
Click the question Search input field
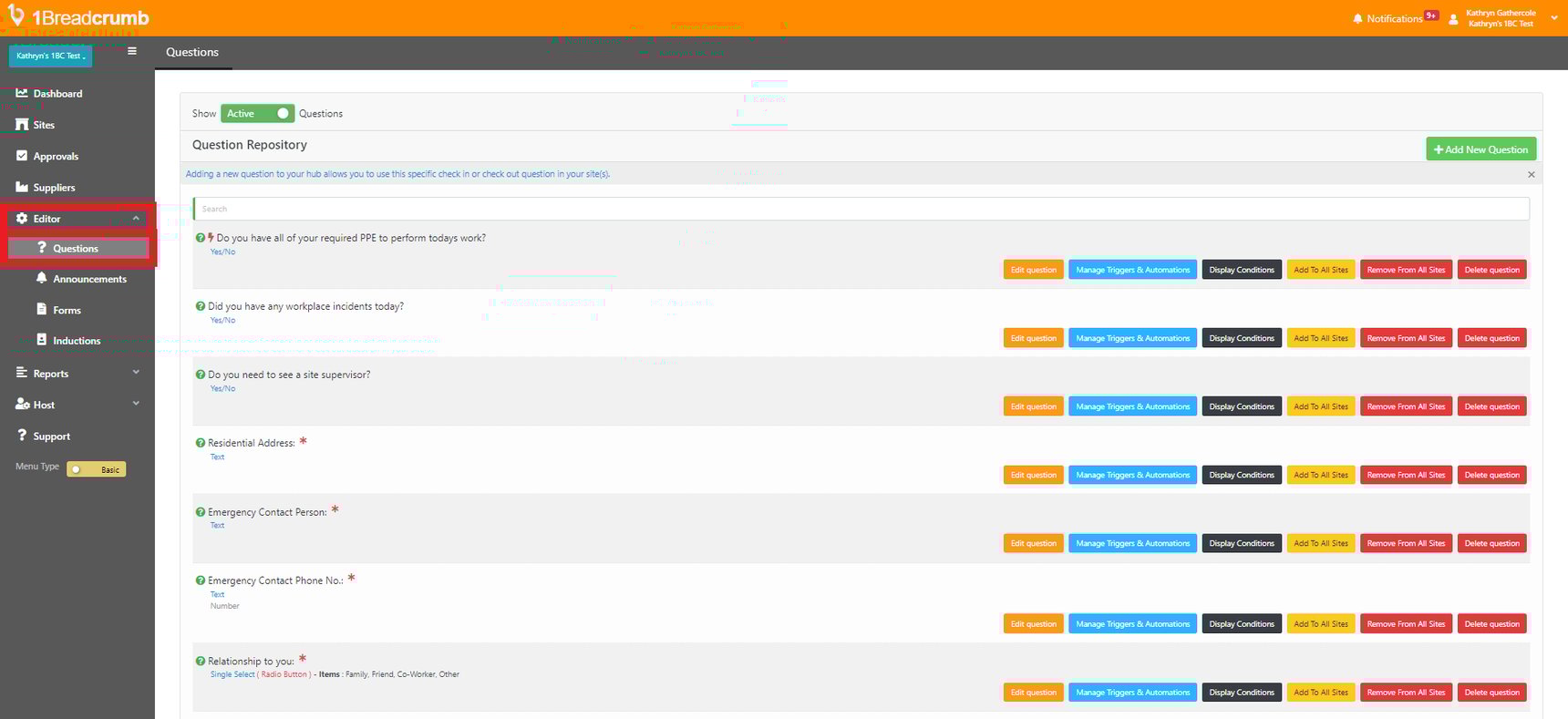point(861,209)
